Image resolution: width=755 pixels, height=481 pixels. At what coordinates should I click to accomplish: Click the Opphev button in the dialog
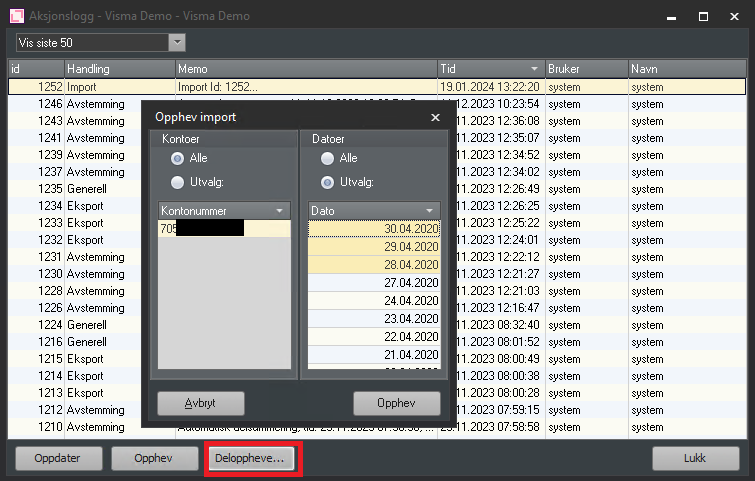396,404
